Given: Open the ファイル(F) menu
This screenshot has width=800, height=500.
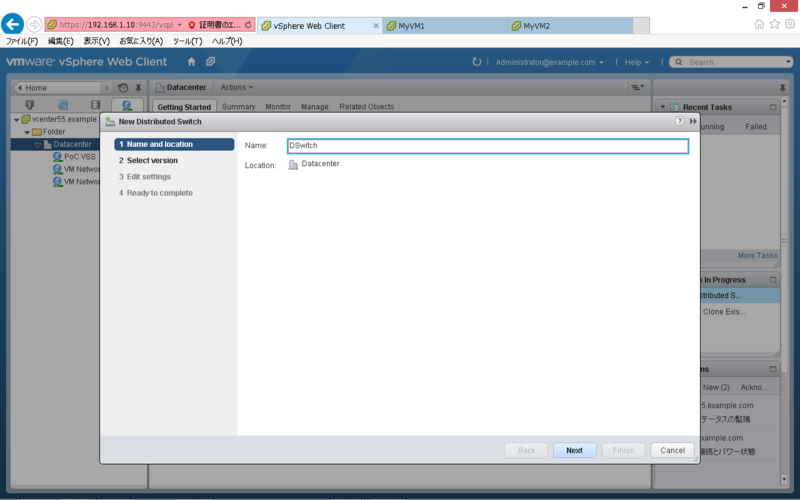Looking at the screenshot, I should coord(22,41).
